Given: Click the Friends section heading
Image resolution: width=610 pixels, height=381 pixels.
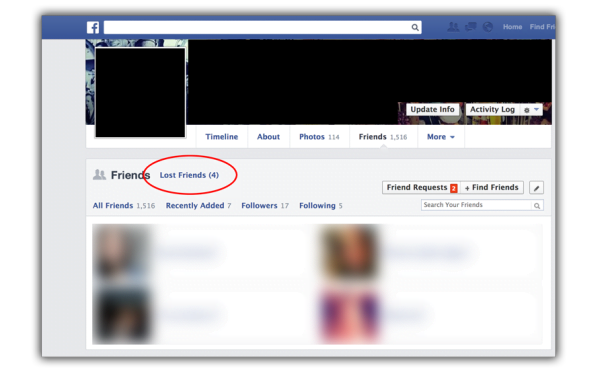Looking at the screenshot, I should 130,175.
